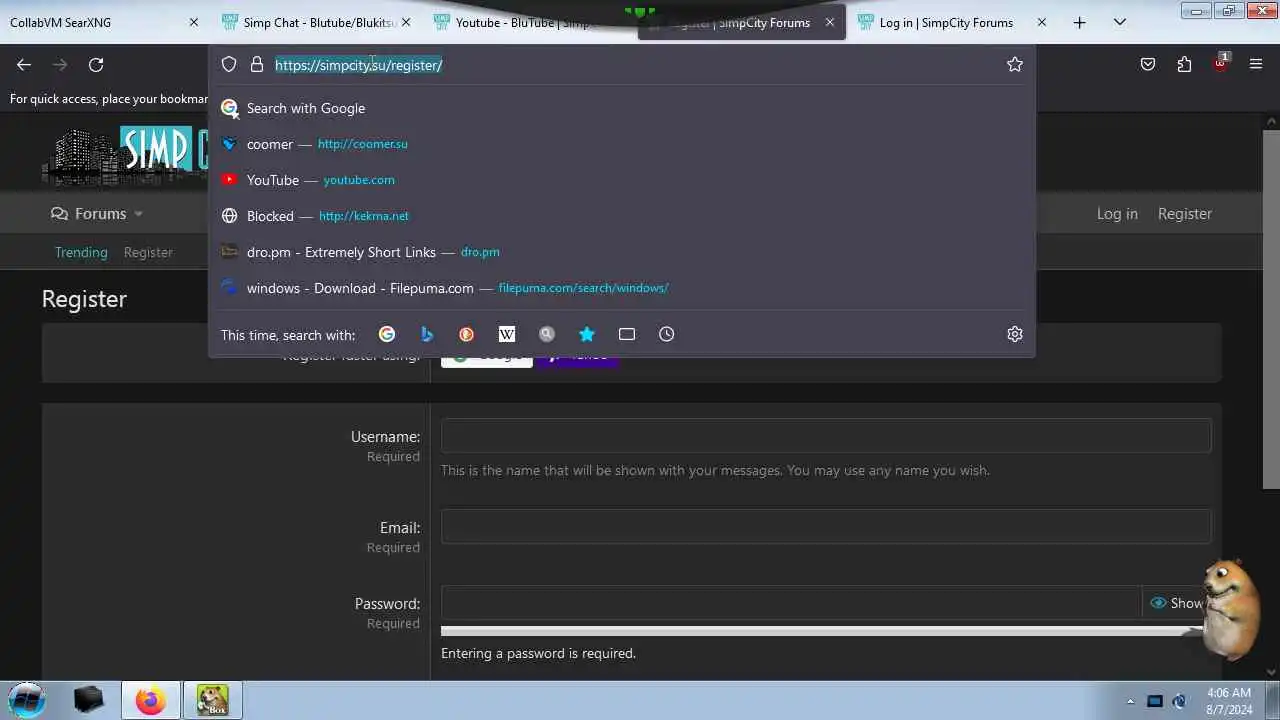1280x720 pixels.
Task: Switch to Log in SimpCity Forums tab
Action: click(x=953, y=22)
